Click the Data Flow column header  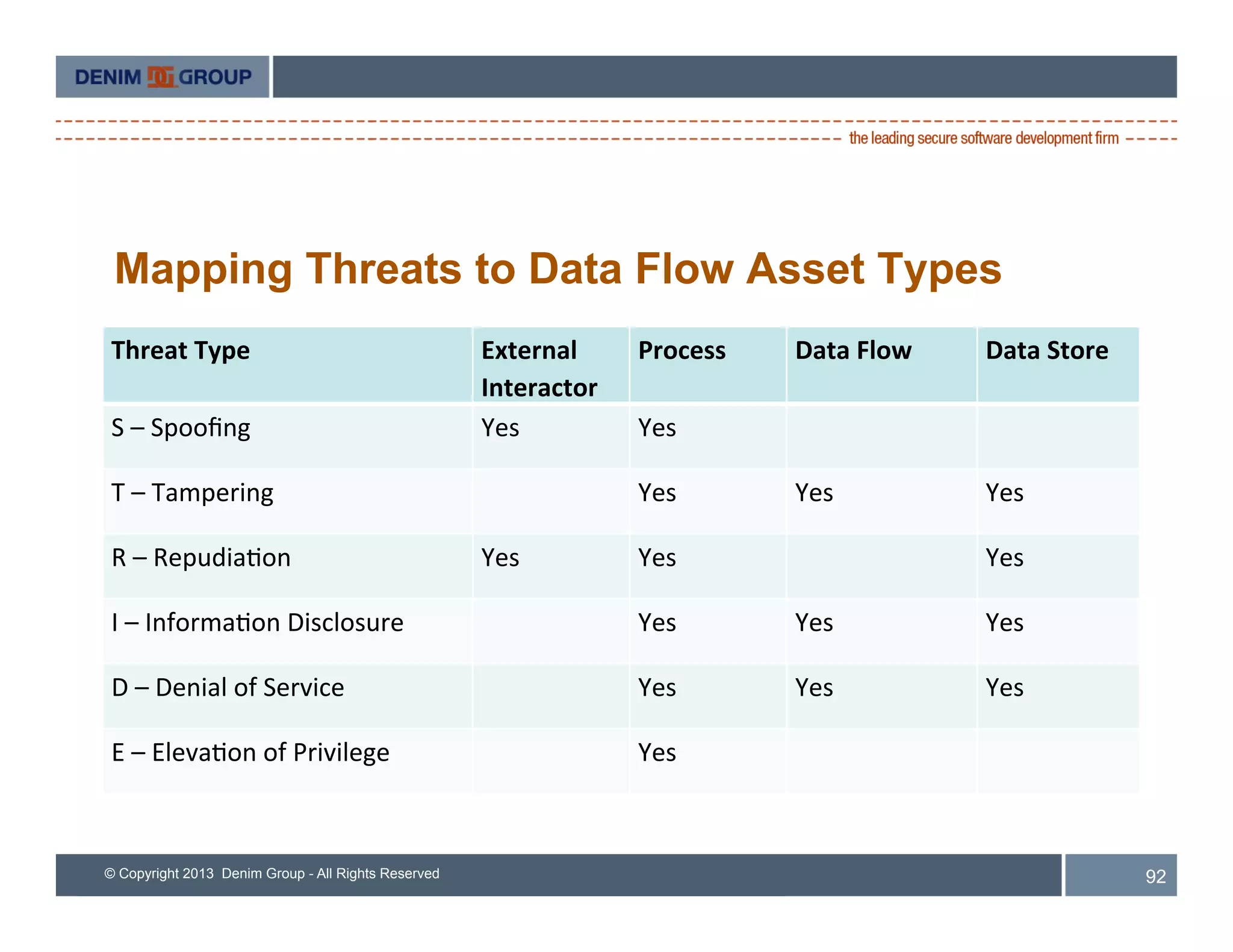[853, 351]
